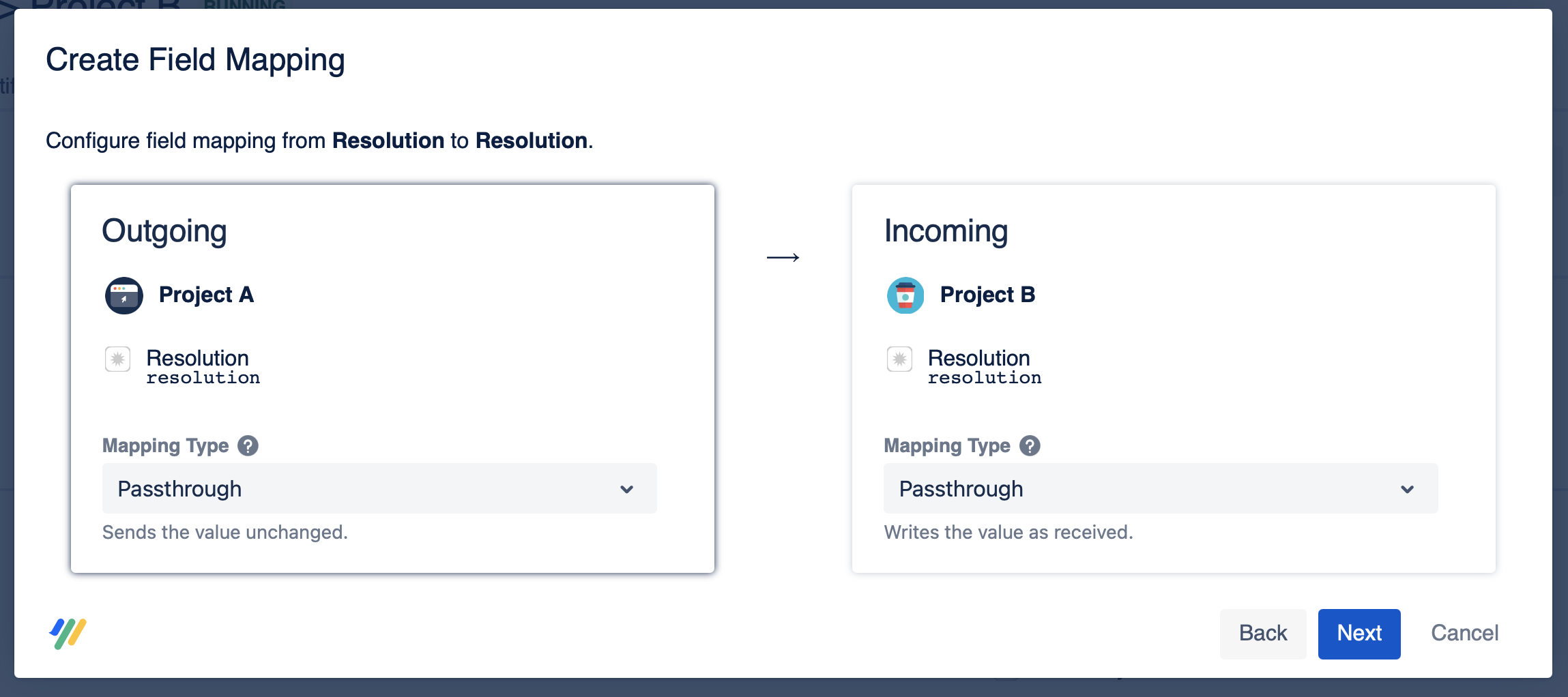
Task: Dismiss the dialog with Cancel
Action: [x=1464, y=634]
